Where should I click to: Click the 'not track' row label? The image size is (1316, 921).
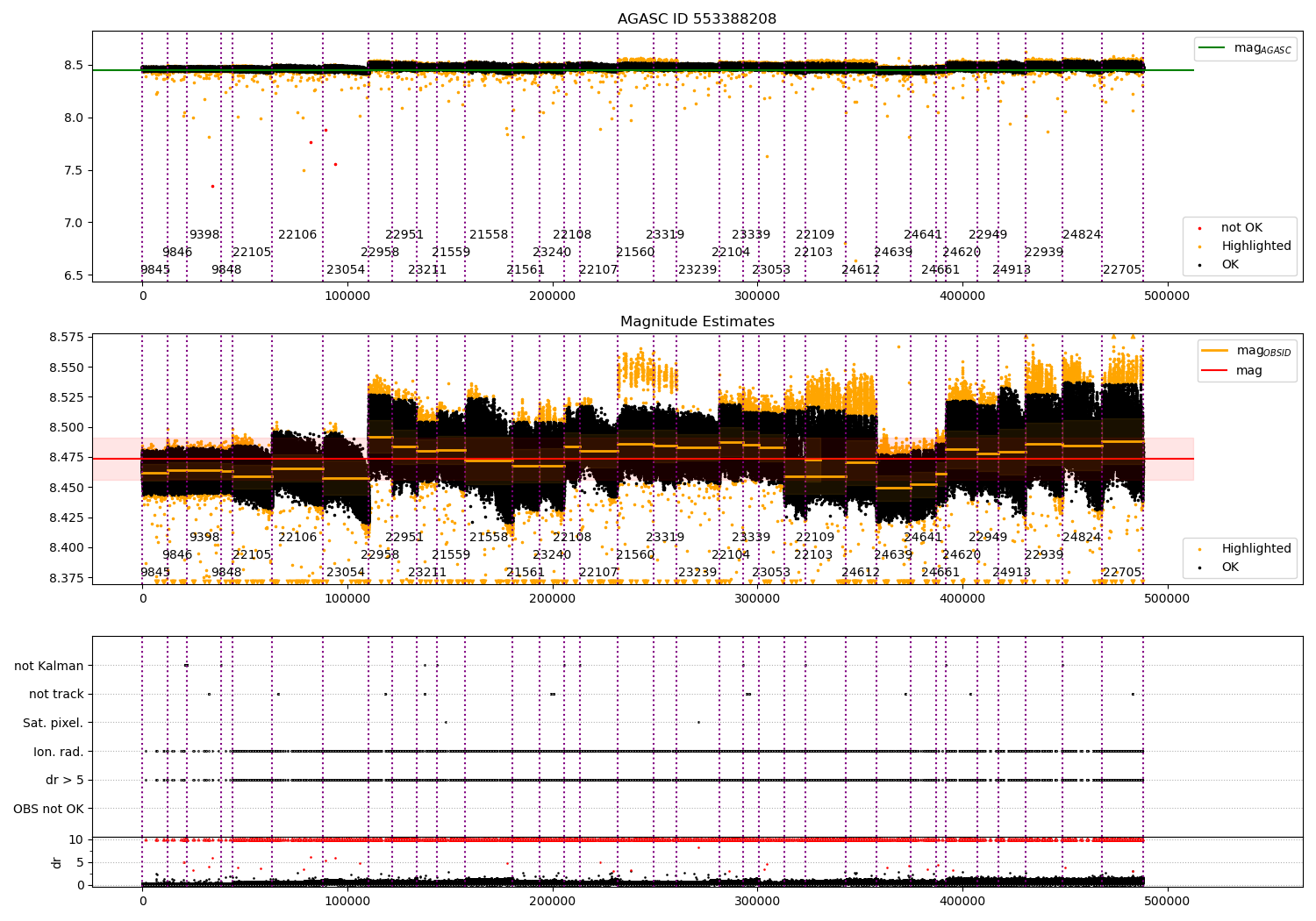(x=56, y=694)
